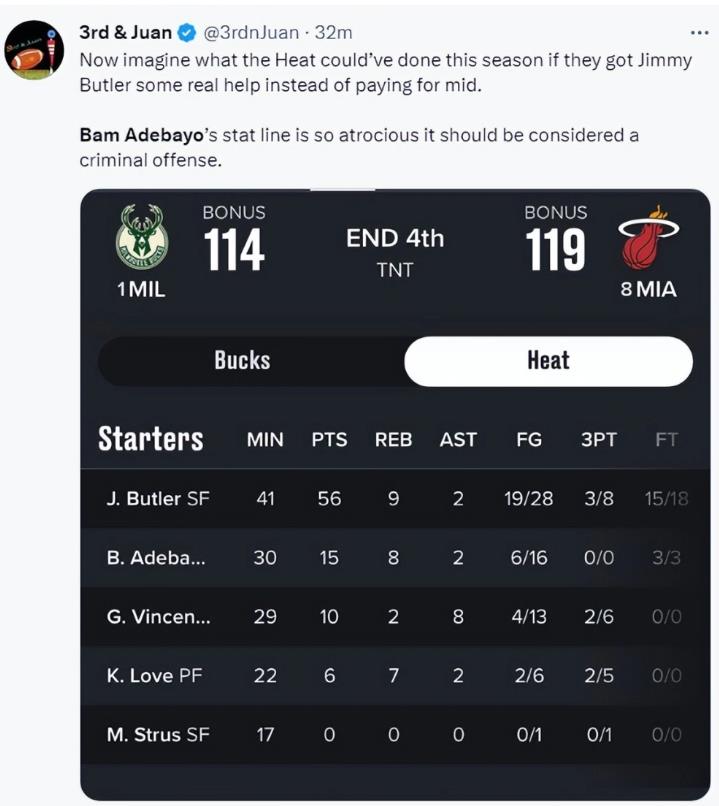Click the Miami Heat team logo
Image resolution: width=719 pixels, height=806 pixels.
pos(649,237)
